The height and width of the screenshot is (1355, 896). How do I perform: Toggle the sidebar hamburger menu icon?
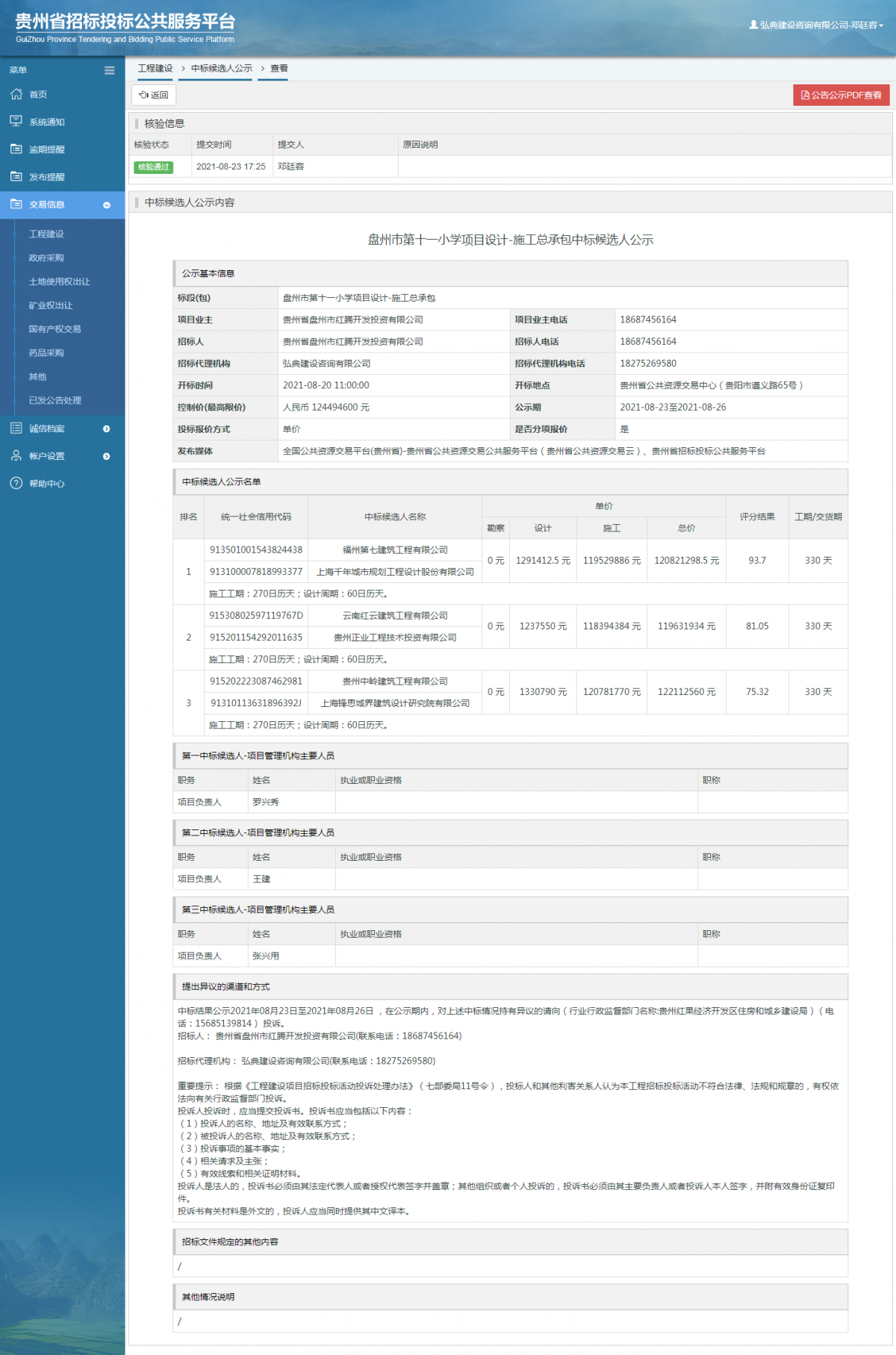(110, 70)
